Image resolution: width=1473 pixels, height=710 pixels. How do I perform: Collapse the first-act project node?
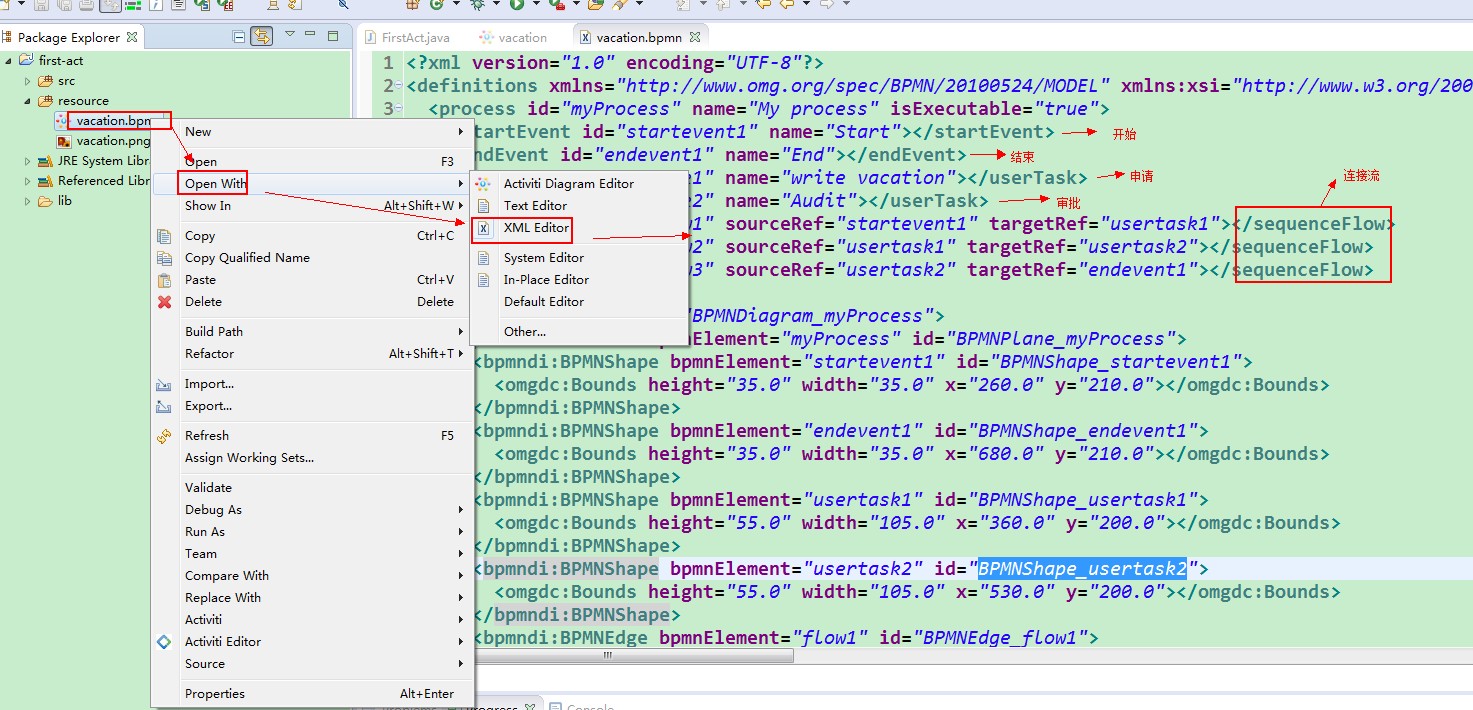[x=9, y=61]
